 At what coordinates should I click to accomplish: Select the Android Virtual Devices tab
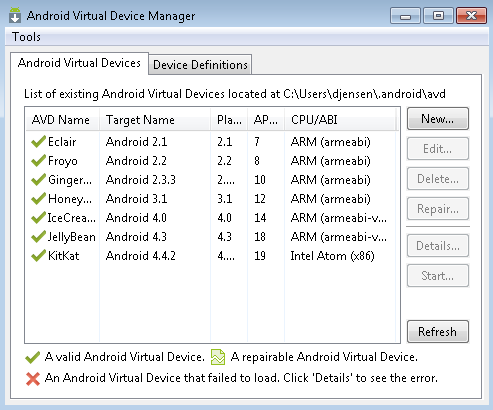click(79, 63)
